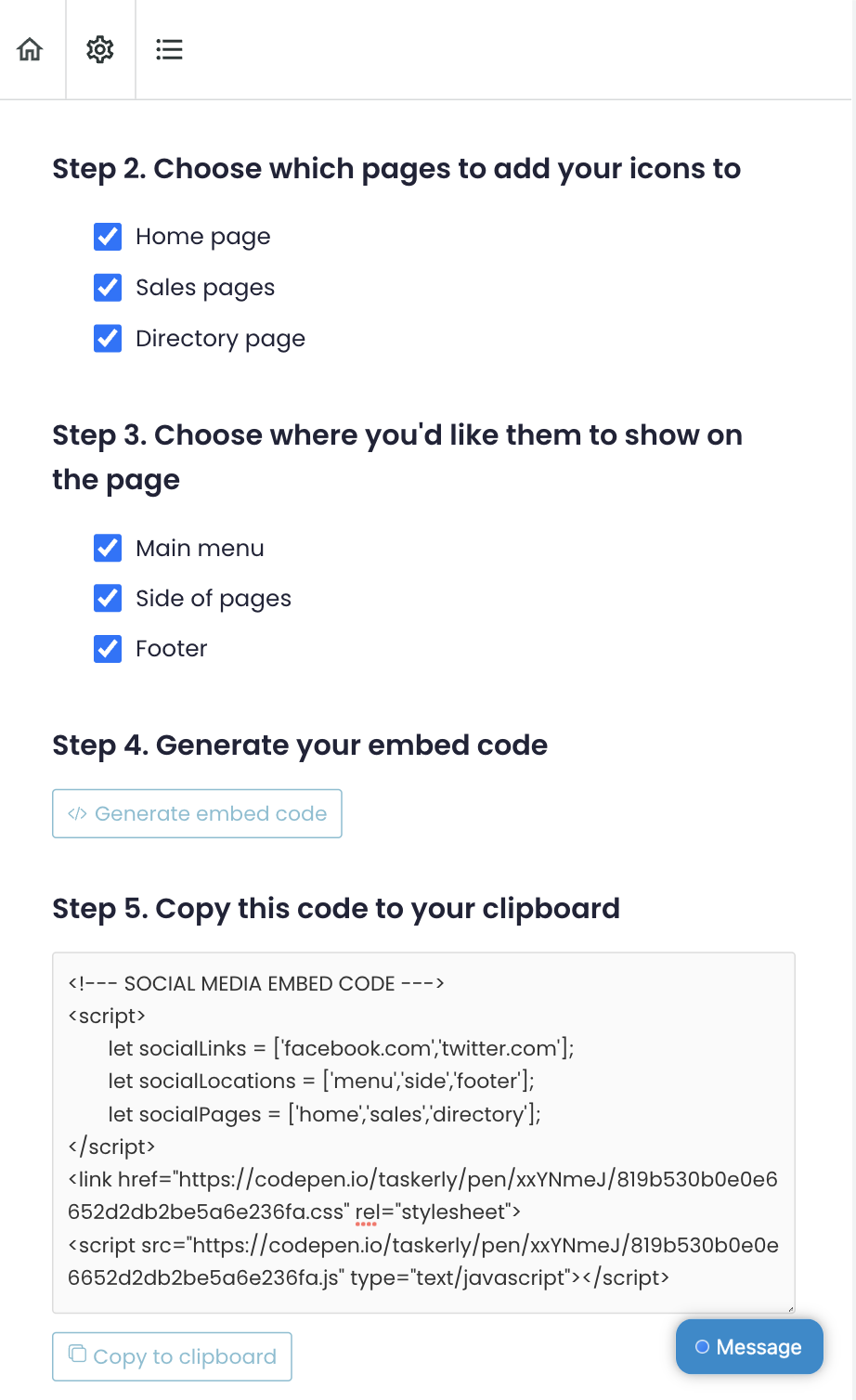
Task: Click the 'let socialLinks' line in code
Action: pos(341,1049)
